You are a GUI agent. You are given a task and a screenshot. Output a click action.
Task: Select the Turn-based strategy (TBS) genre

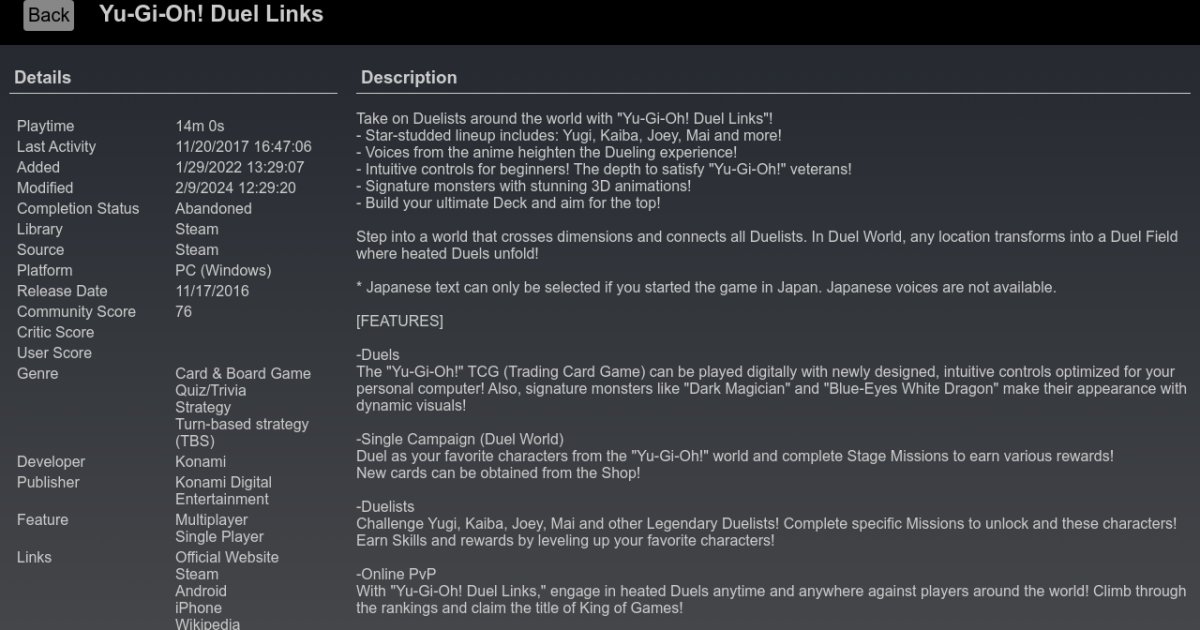click(x=242, y=432)
